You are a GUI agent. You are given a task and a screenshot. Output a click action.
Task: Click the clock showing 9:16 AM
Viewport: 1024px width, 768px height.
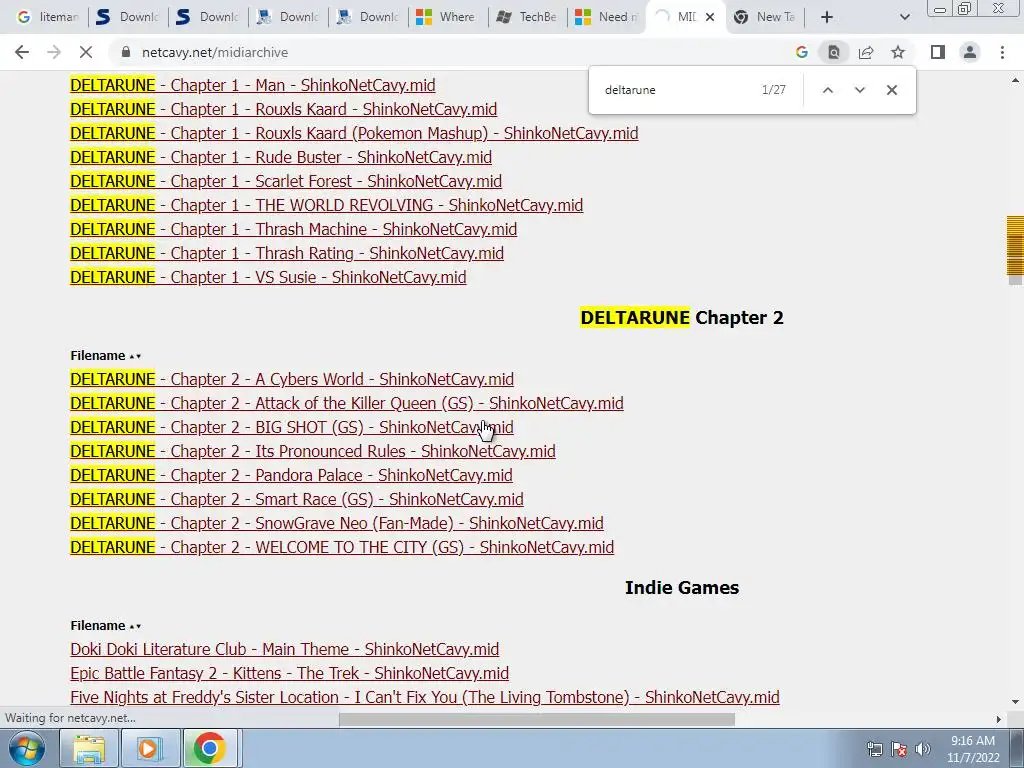973,748
